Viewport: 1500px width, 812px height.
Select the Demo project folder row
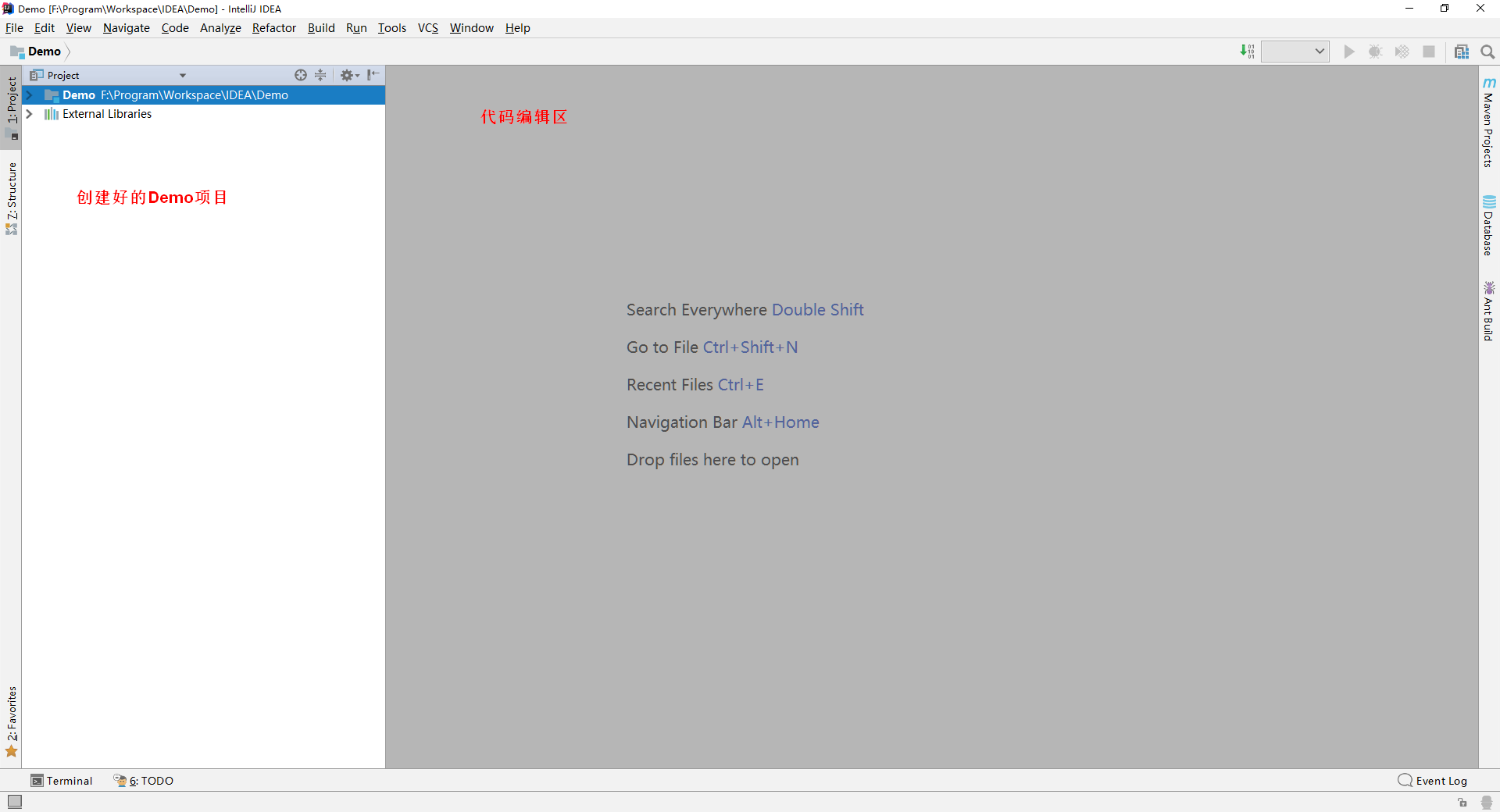pos(203,95)
